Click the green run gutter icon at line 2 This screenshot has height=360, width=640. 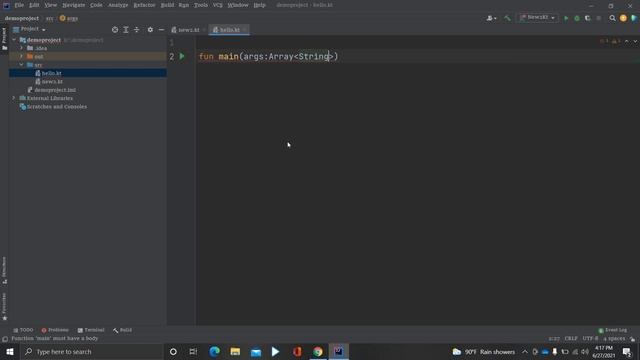click(182, 56)
